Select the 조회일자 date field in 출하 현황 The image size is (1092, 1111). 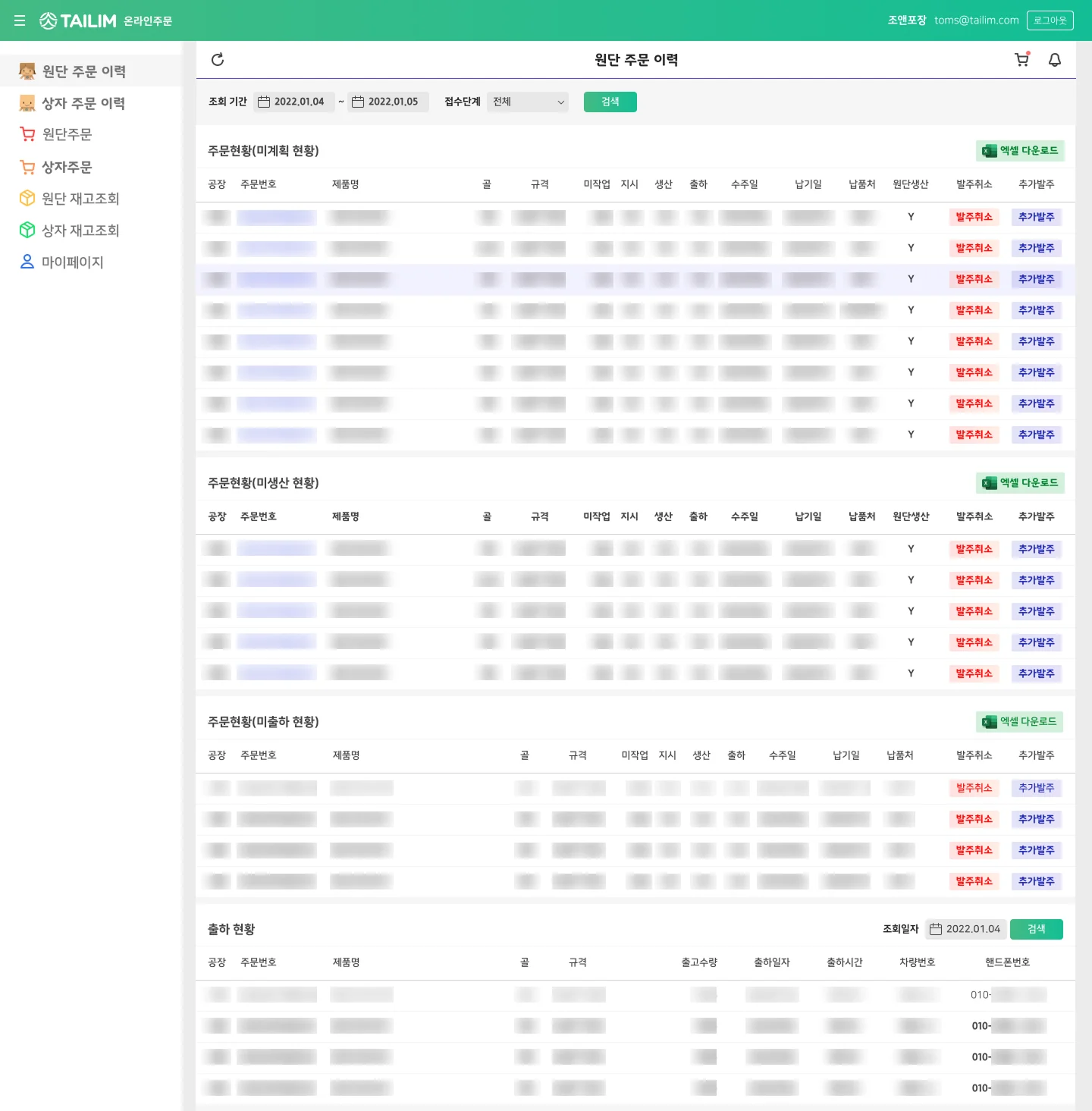coord(968,929)
